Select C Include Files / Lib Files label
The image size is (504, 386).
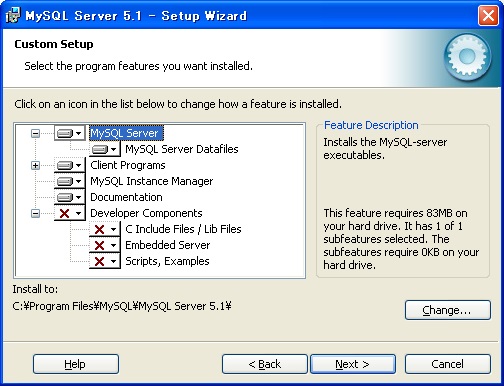(183, 229)
